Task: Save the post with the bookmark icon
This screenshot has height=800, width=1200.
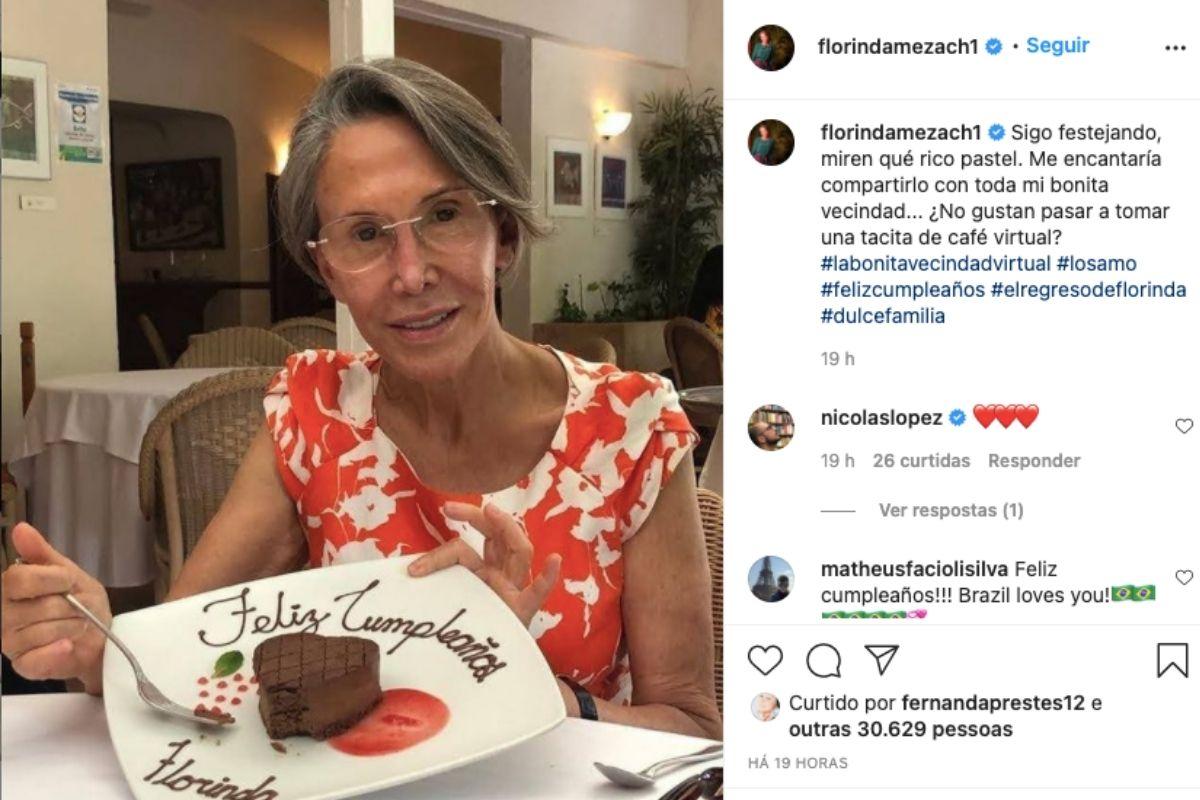Action: pos(1171,660)
